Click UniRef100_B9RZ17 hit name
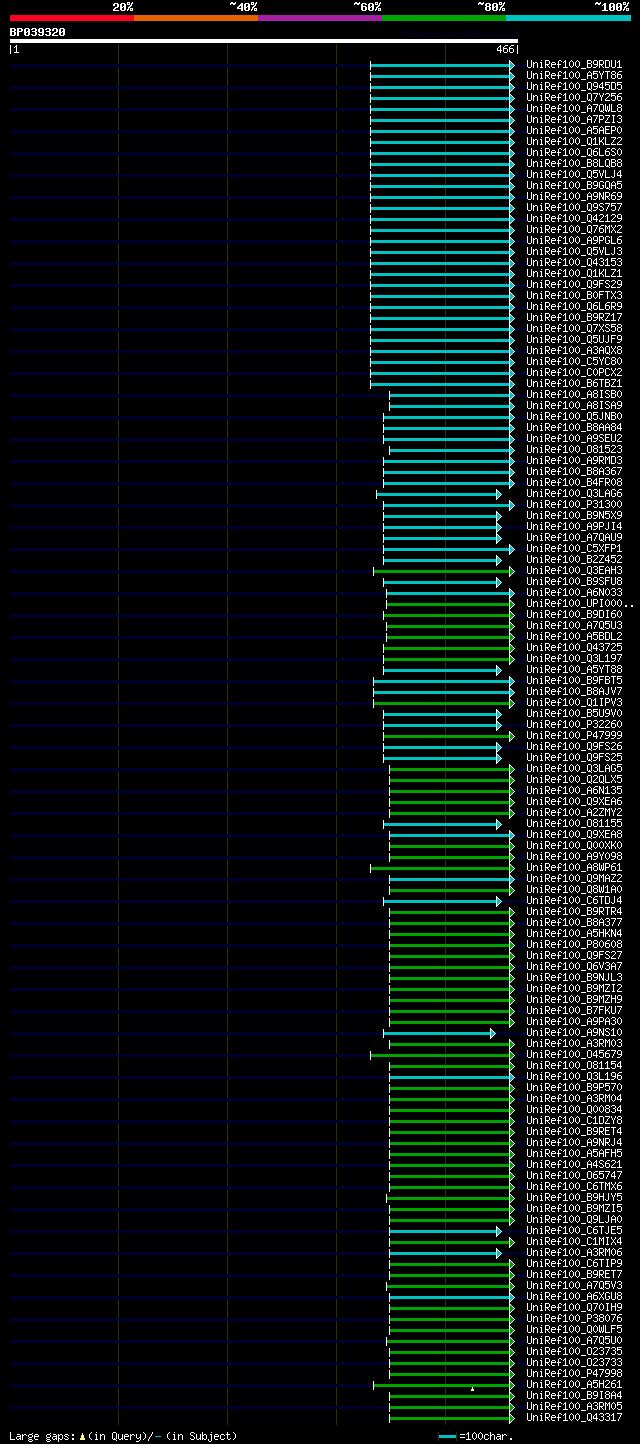Screen dimensions: 640x1444 click(x=574, y=318)
